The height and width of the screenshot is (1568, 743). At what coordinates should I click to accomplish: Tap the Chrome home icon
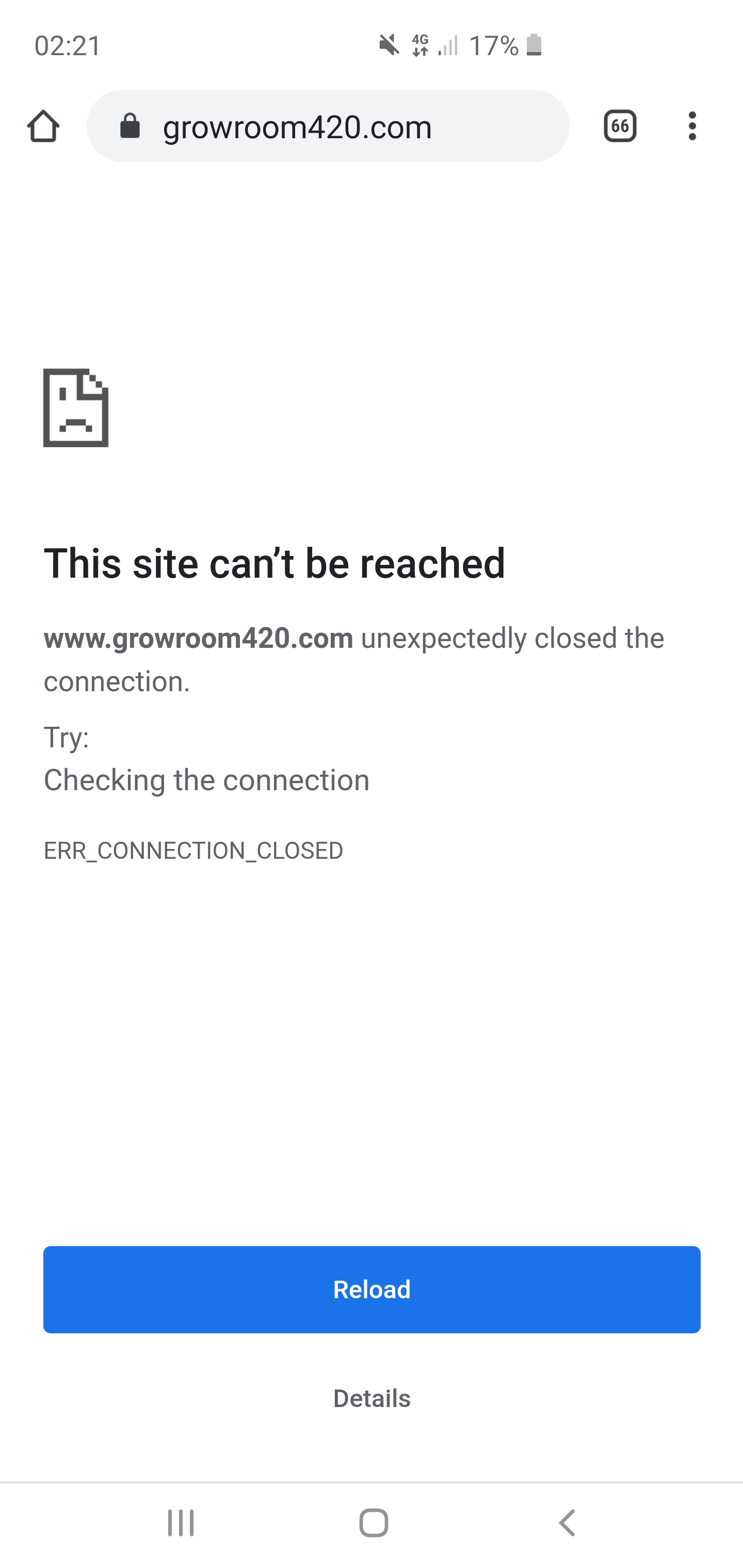click(43, 126)
